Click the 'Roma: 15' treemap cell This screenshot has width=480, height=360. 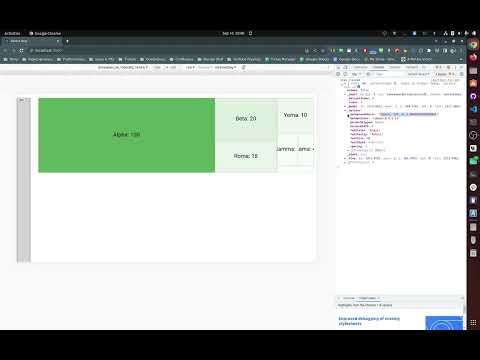click(246, 156)
